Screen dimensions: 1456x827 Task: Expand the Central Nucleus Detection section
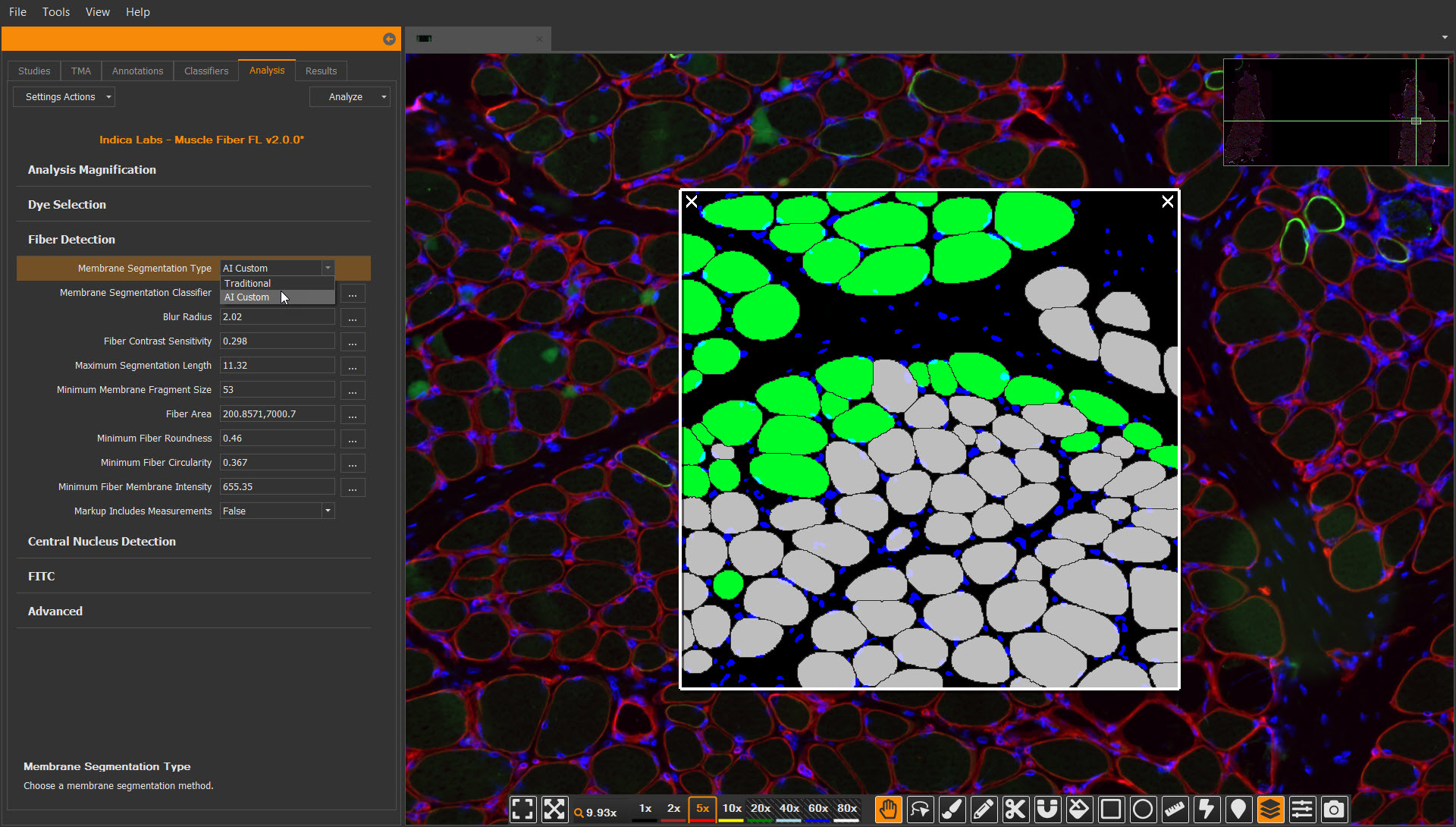[102, 542]
